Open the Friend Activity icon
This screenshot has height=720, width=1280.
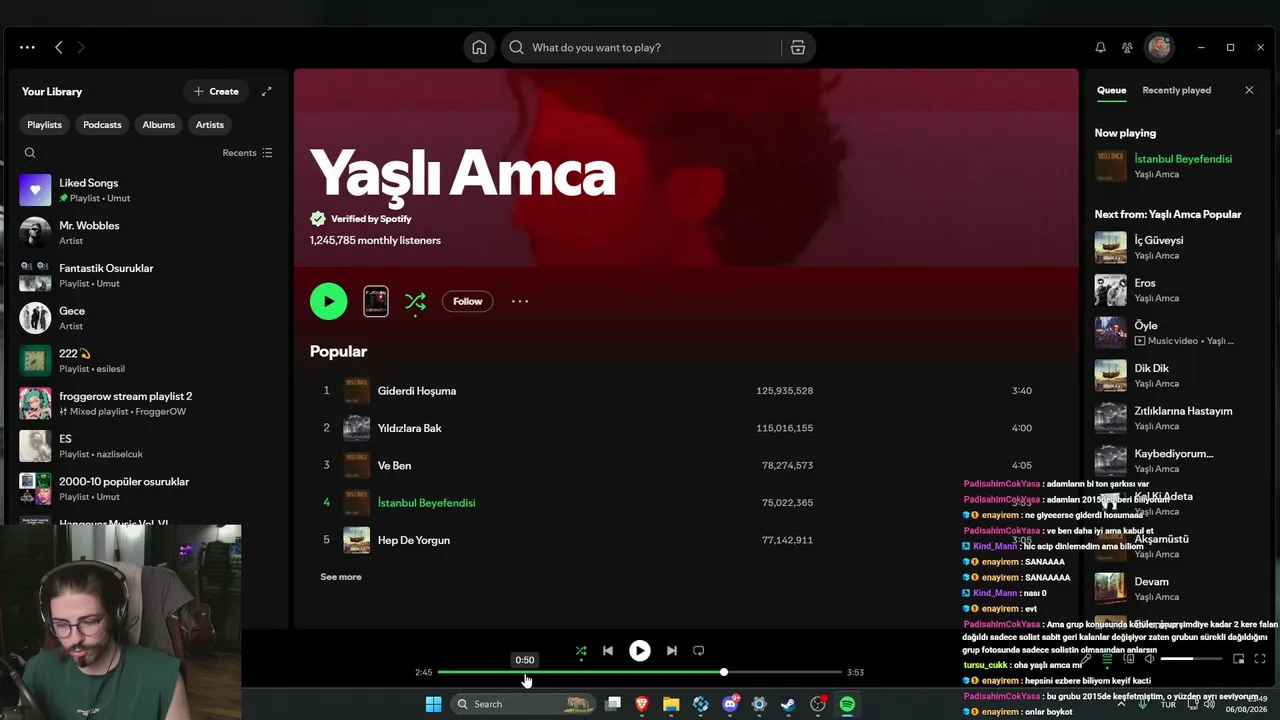tap(1127, 47)
